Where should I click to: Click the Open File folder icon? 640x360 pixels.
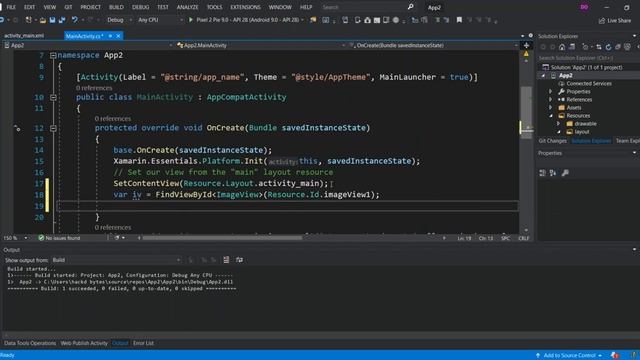(x=42, y=20)
